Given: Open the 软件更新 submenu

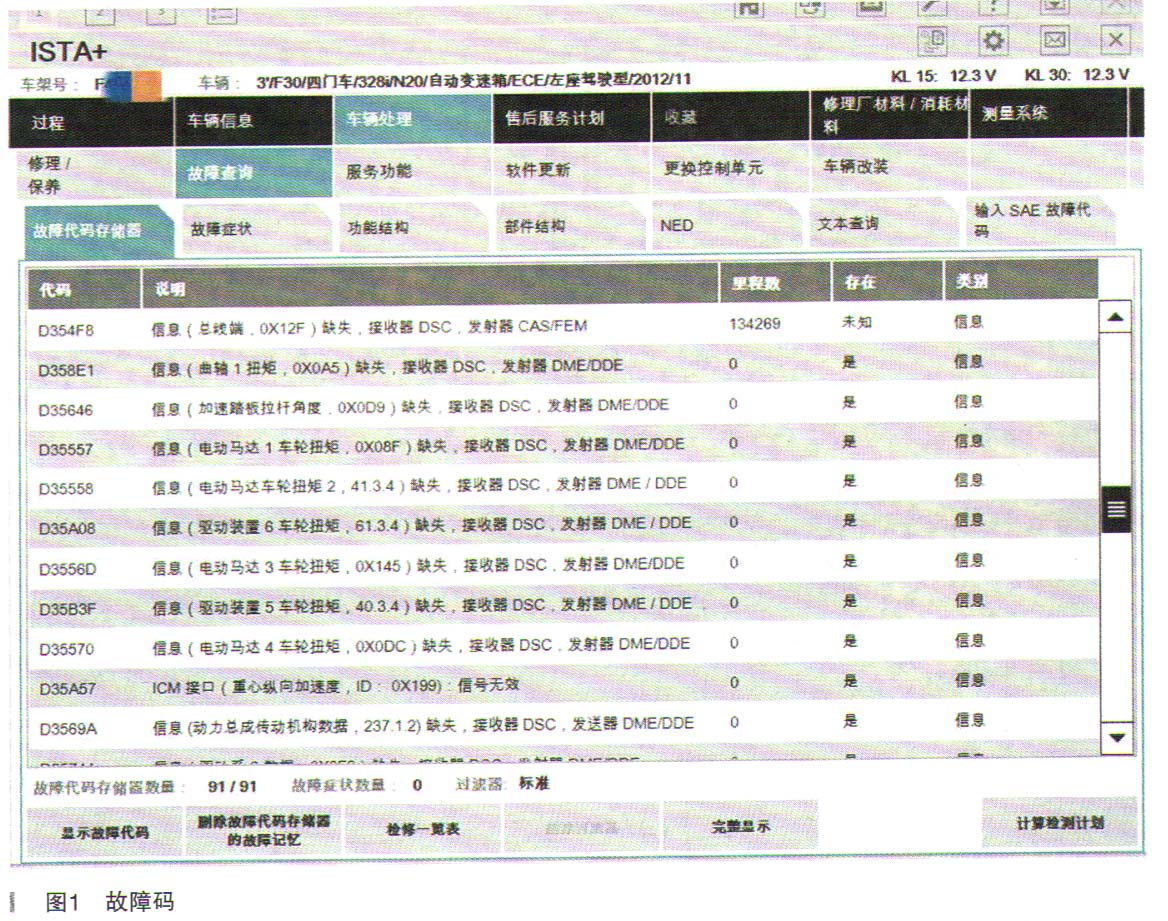Looking at the screenshot, I should (571, 169).
